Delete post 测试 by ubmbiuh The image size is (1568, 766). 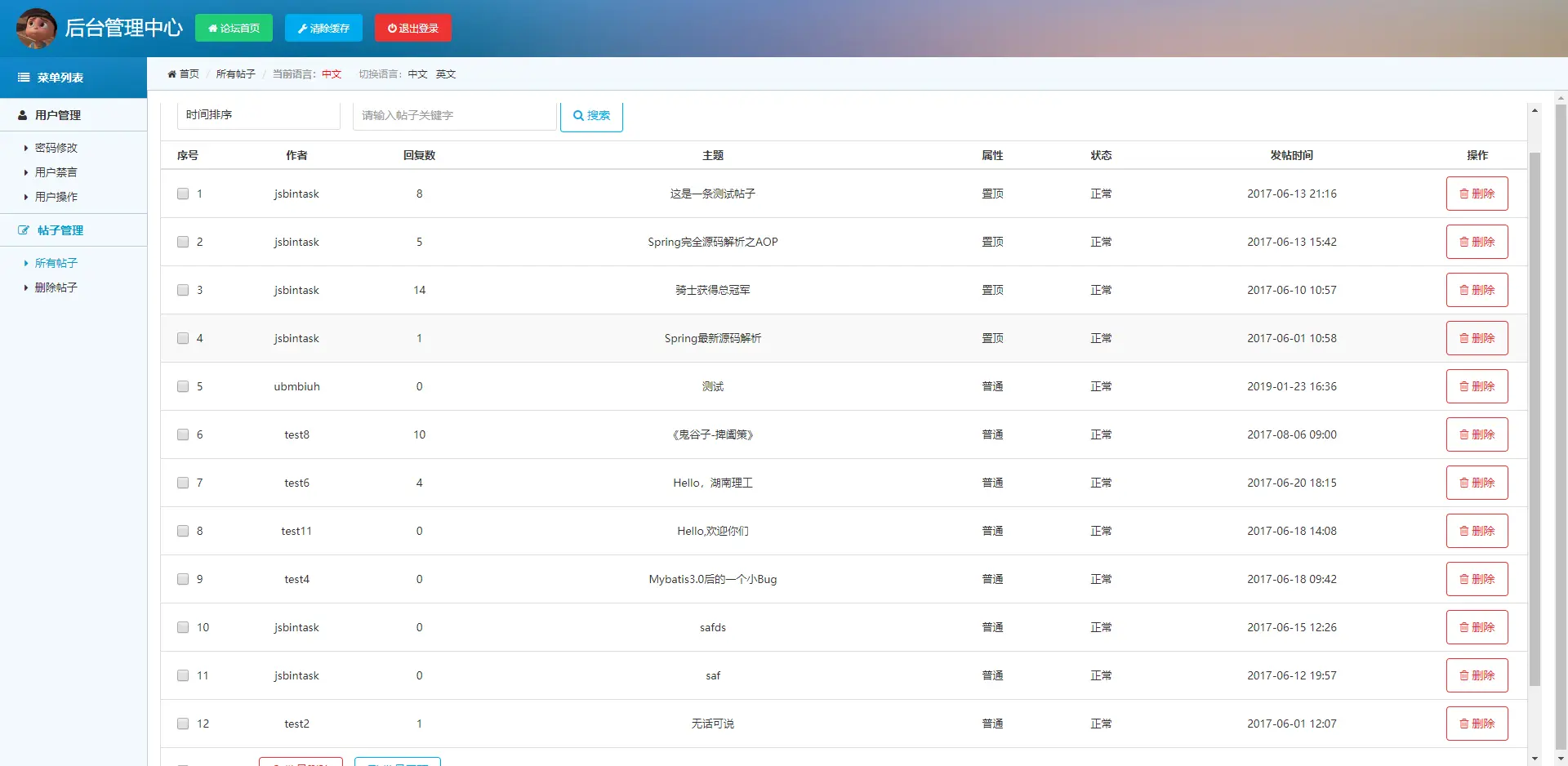point(1477,386)
